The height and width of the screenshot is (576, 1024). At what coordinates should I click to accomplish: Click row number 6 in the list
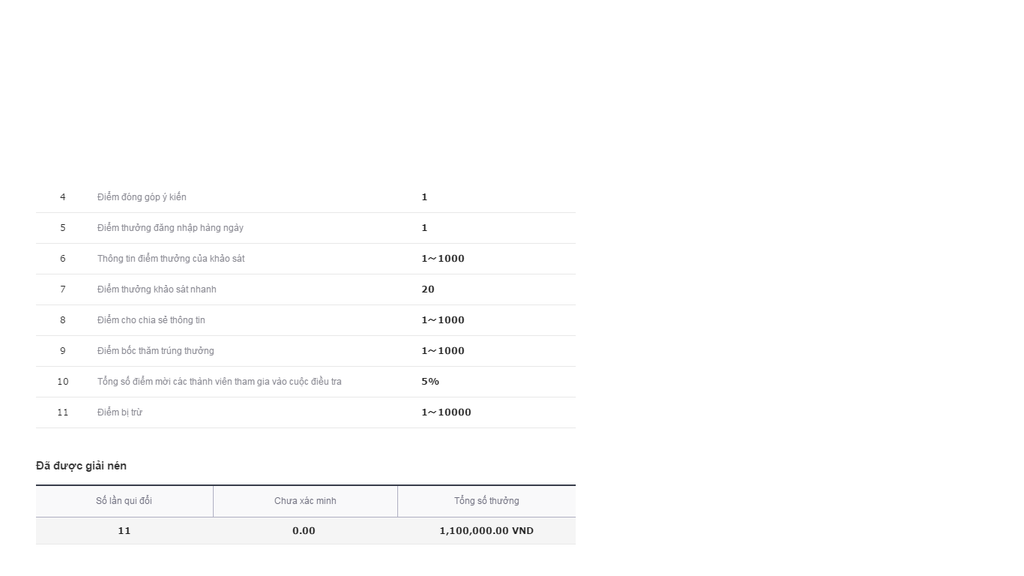coord(63,259)
